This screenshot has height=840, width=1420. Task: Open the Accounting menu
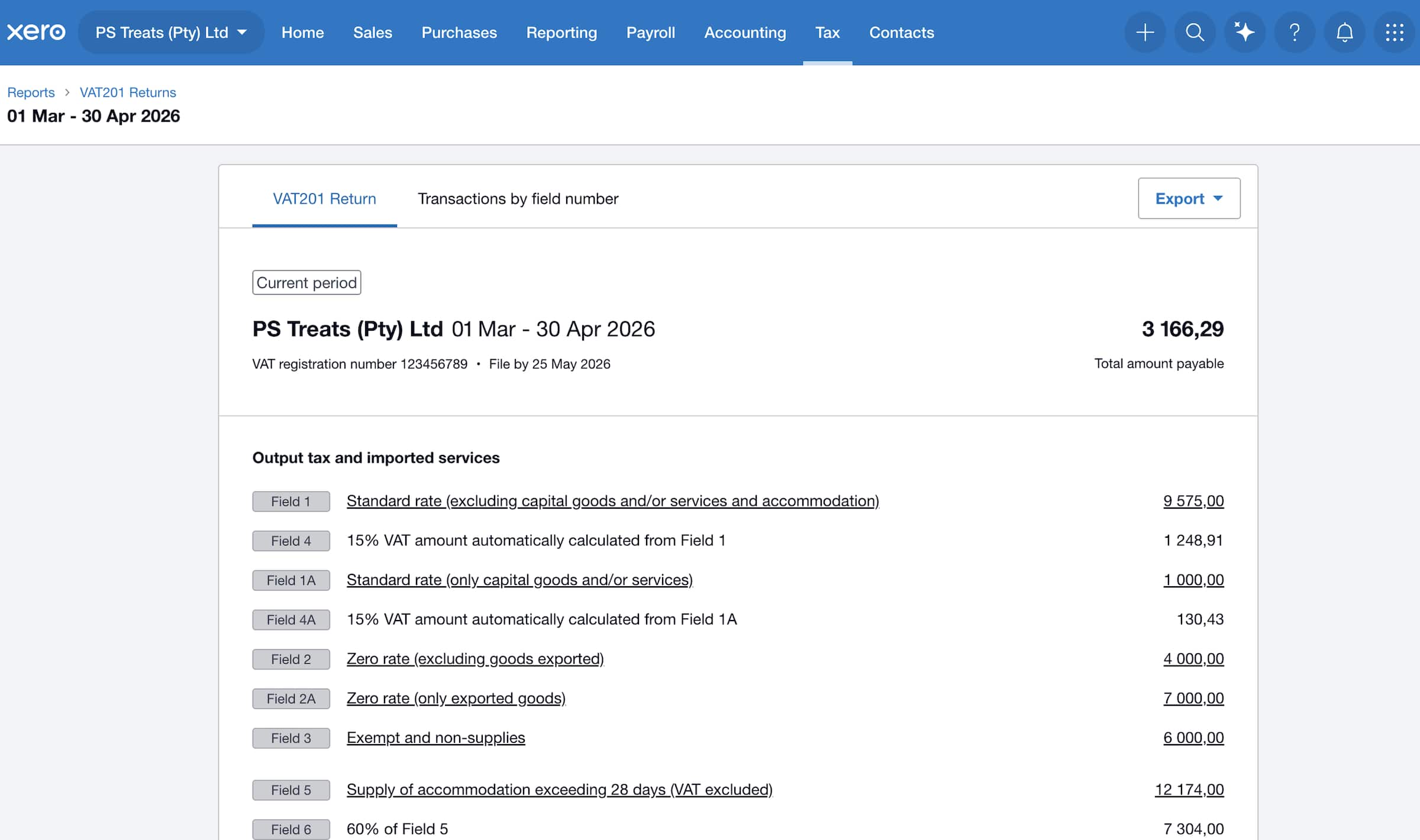(745, 32)
